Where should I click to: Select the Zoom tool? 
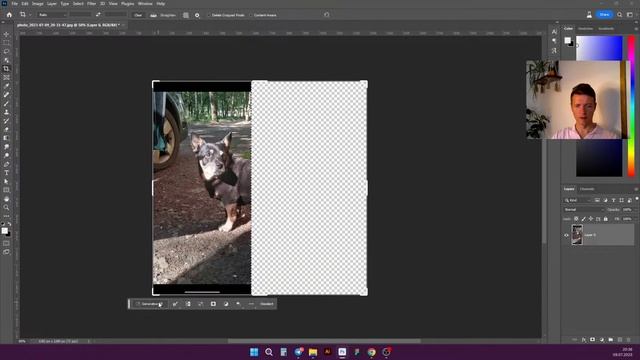6,207
